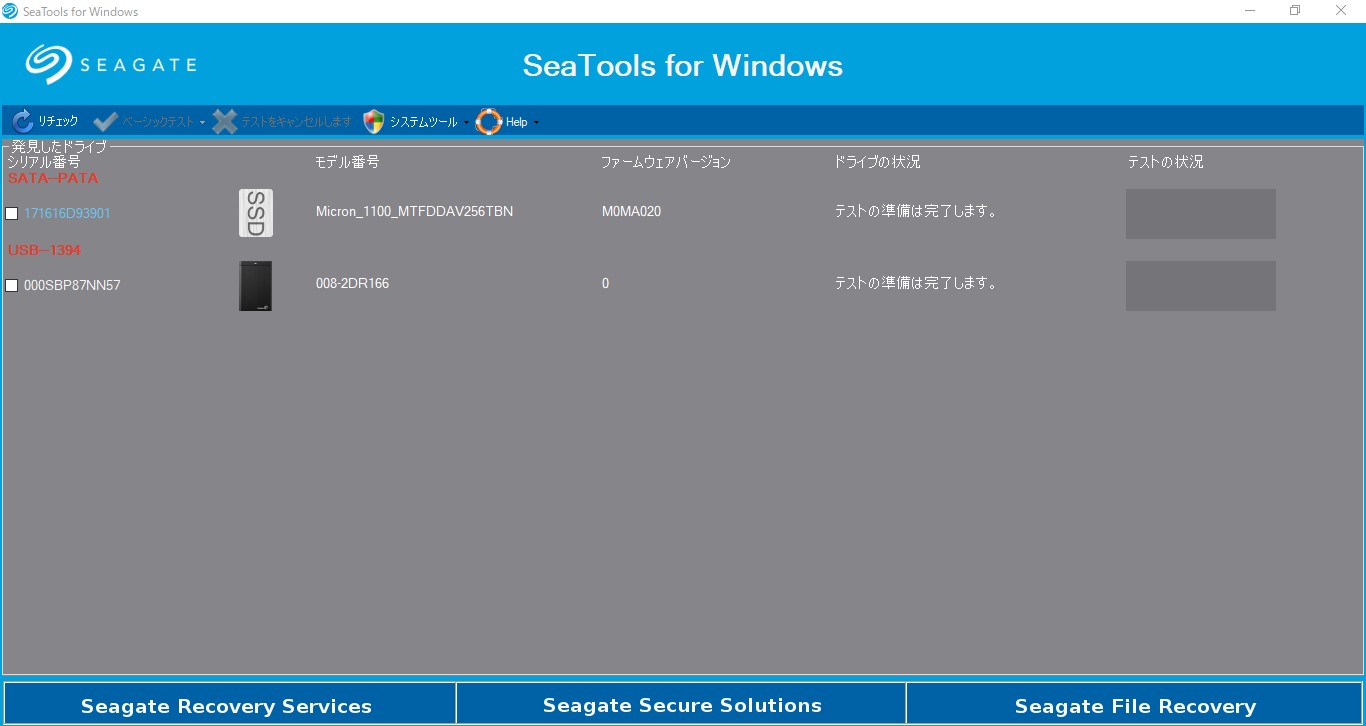Click the SeaTools icon in title bar
The width and height of the screenshot is (1366, 726).
tap(11, 11)
